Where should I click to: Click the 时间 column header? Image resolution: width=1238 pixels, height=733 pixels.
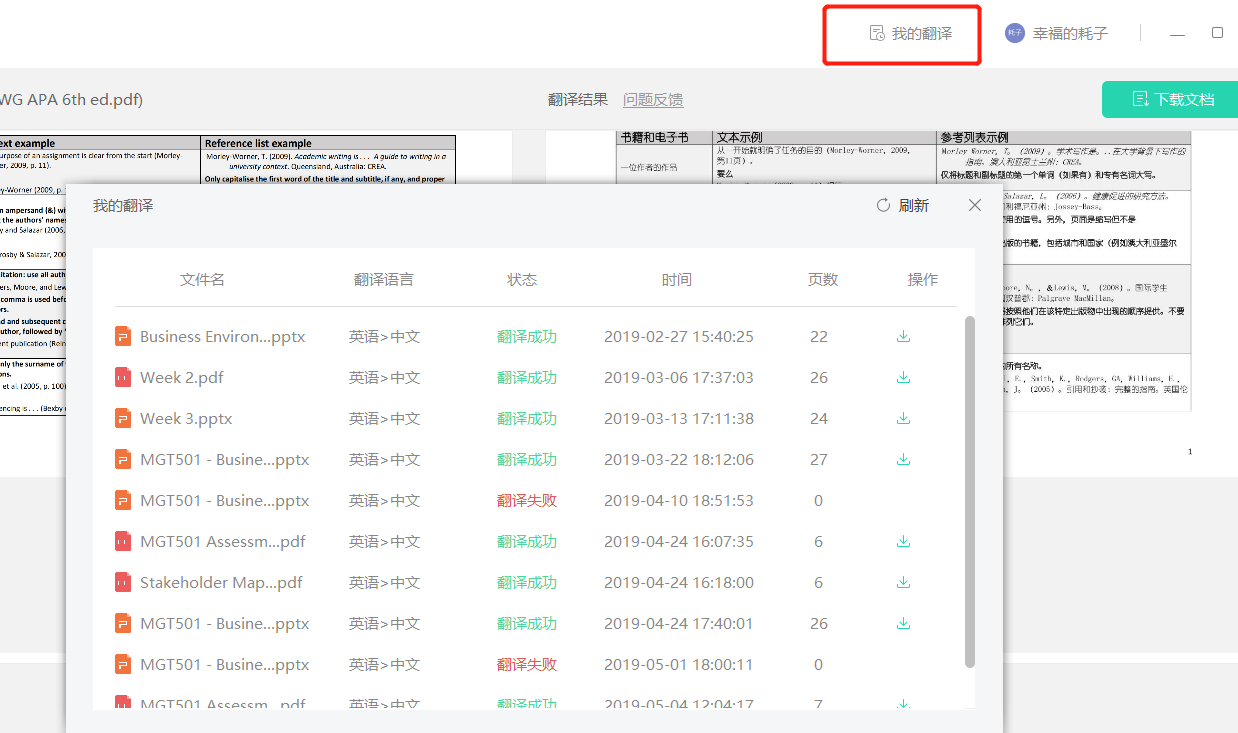(677, 279)
